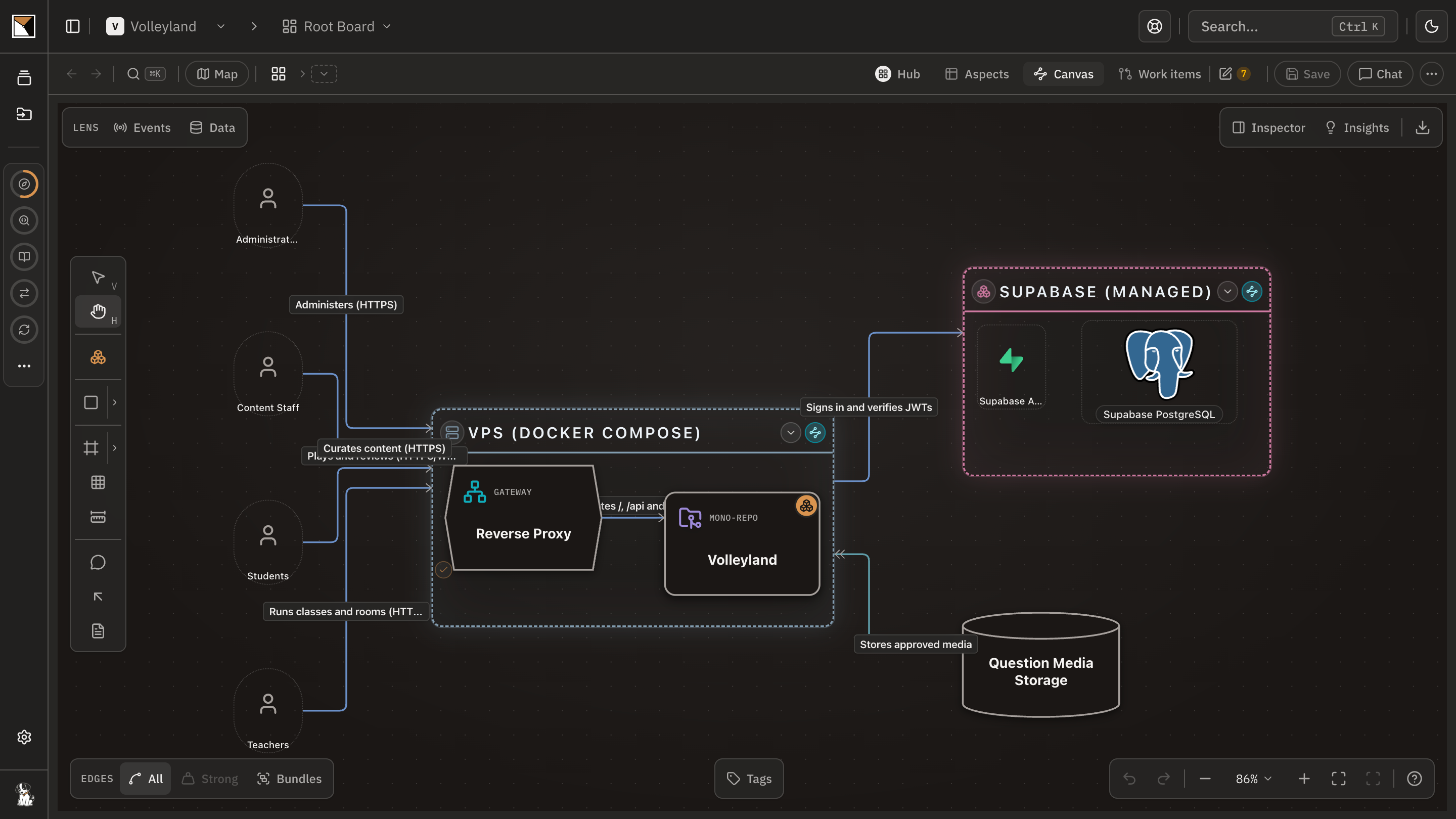Zoom out with the minus button
1456x819 pixels.
(x=1205, y=779)
